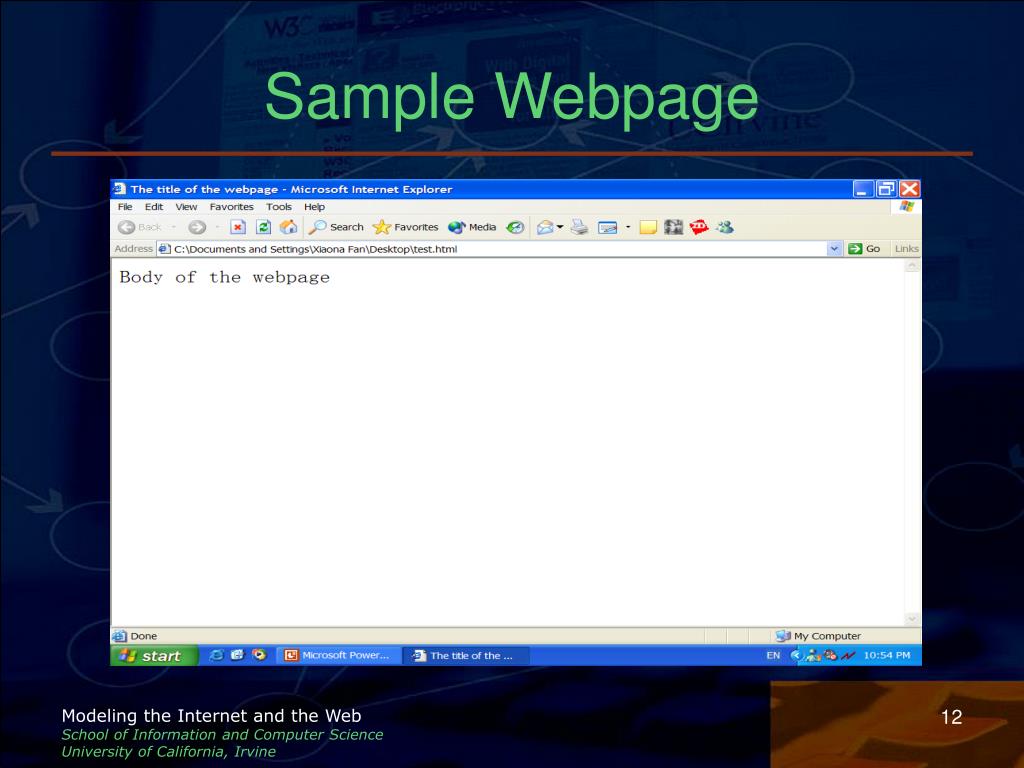Click the red ZD toolbar icon

[699, 227]
